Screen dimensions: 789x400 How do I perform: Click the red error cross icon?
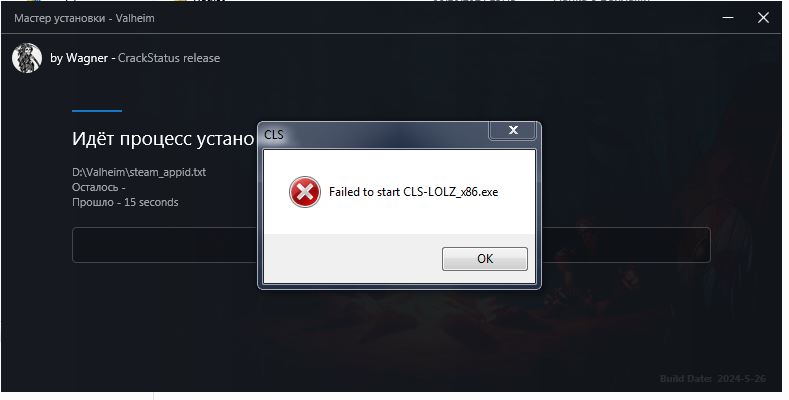point(304,192)
